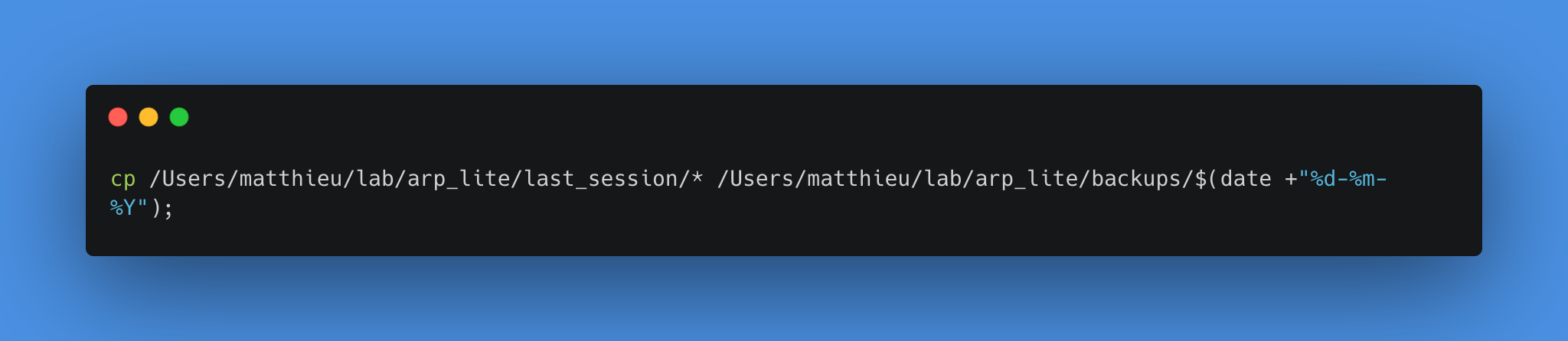Click 'matthieu' in the destination path
1568x341 pixels.
click(859, 179)
